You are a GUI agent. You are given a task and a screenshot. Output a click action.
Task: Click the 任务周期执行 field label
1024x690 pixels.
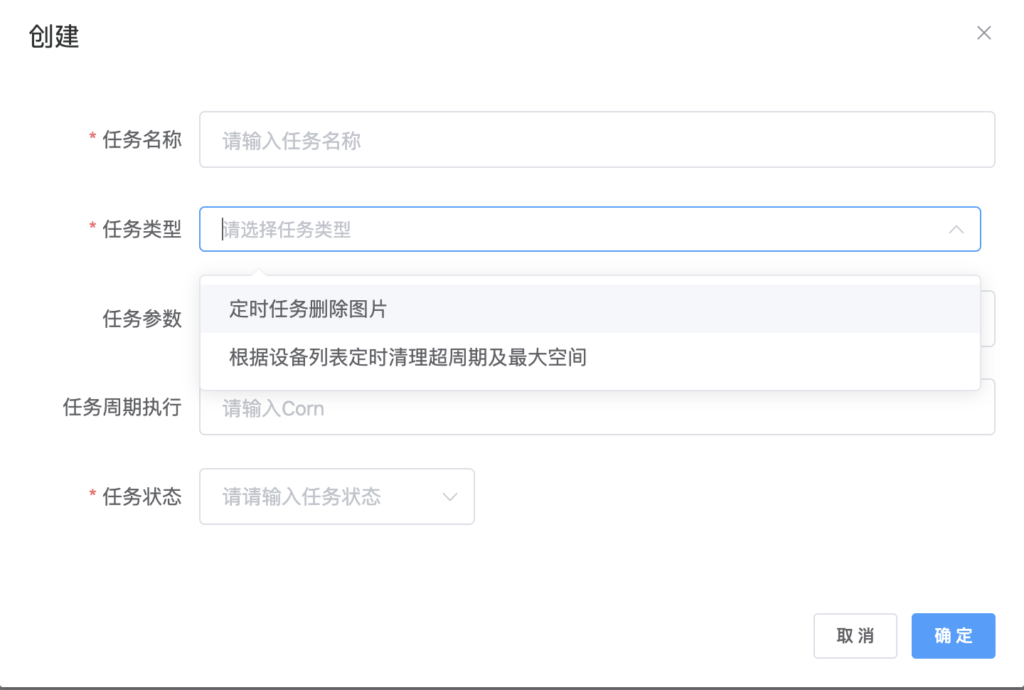[122, 408]
